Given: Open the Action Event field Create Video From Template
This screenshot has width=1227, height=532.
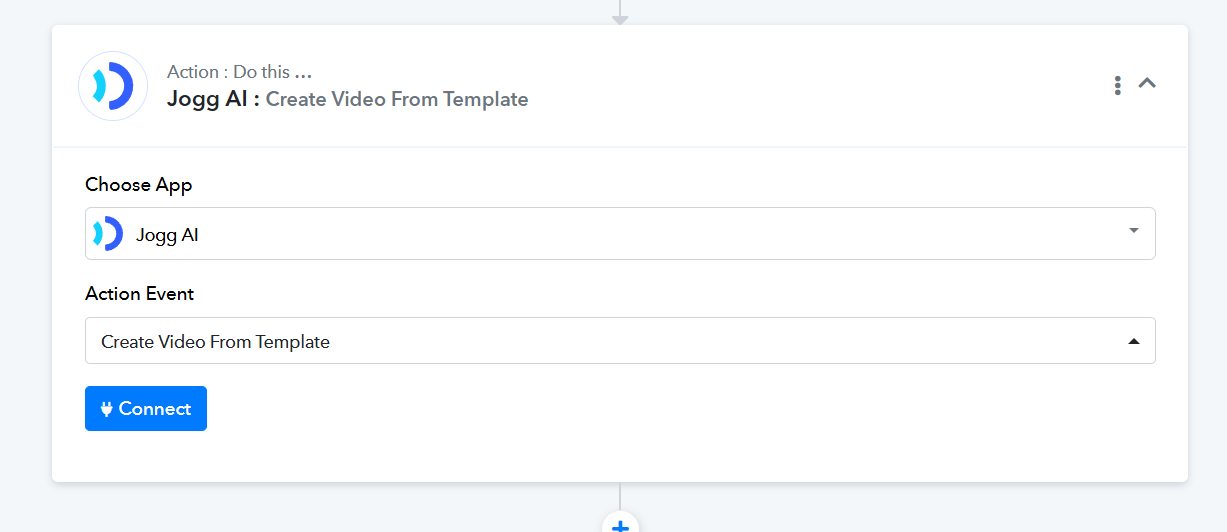Looking at the screenshot, I should 620,340.
